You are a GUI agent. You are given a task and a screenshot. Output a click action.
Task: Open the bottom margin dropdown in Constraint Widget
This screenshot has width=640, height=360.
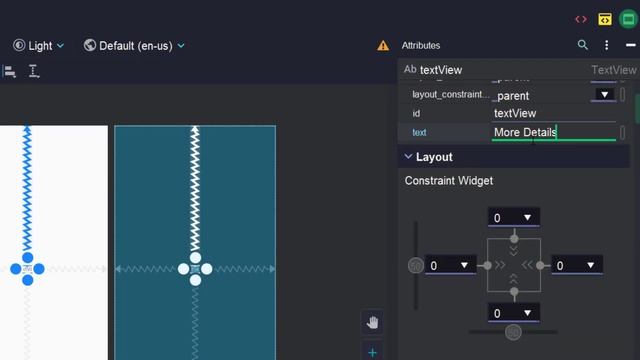pyautogui.click(x=527, y=313)
